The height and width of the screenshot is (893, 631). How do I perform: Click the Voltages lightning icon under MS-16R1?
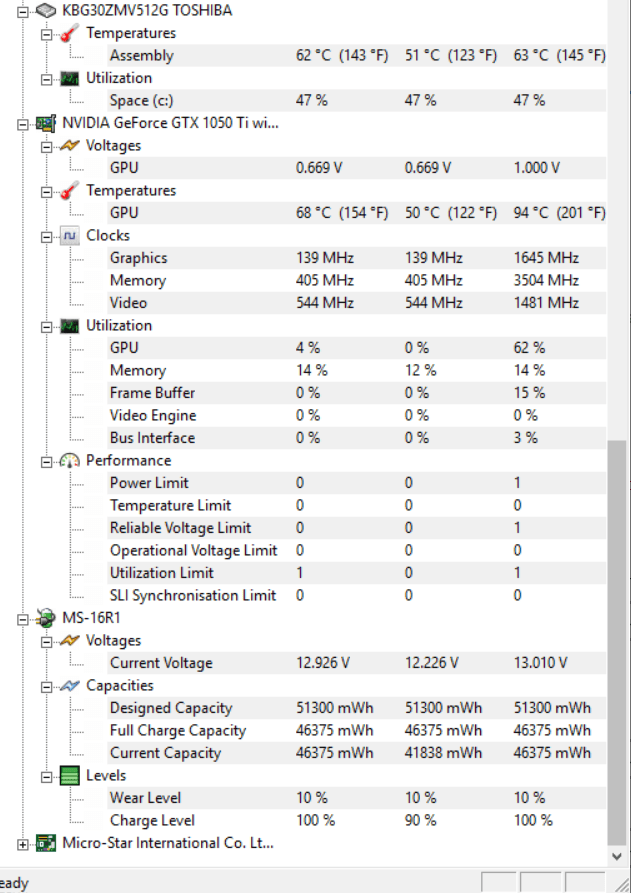point(69,640)
